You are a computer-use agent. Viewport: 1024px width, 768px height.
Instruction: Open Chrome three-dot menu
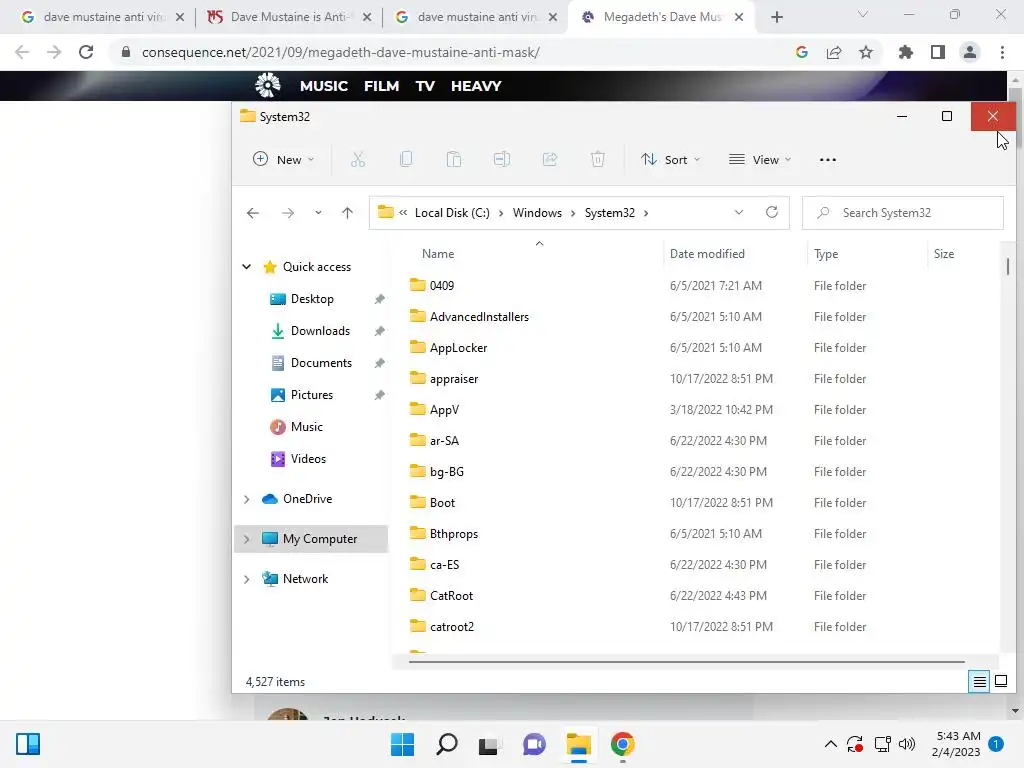coord(1002,52)
